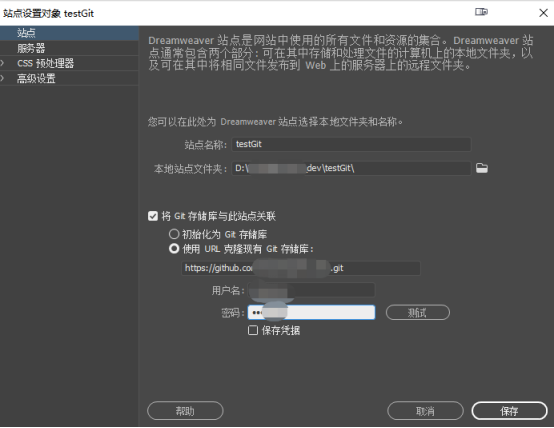This screenshot has width=554, height=428.
Task: Open the 服务器 category
Action: 69,48
